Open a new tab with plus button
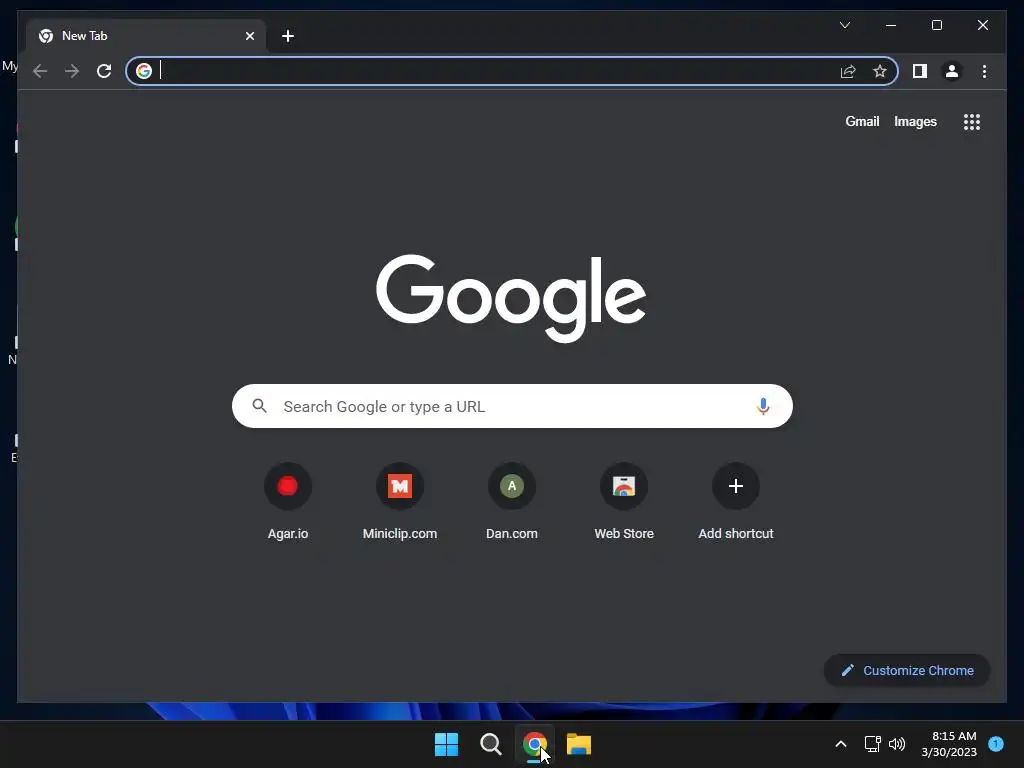The image size is (1024, 768). point(288,36)
